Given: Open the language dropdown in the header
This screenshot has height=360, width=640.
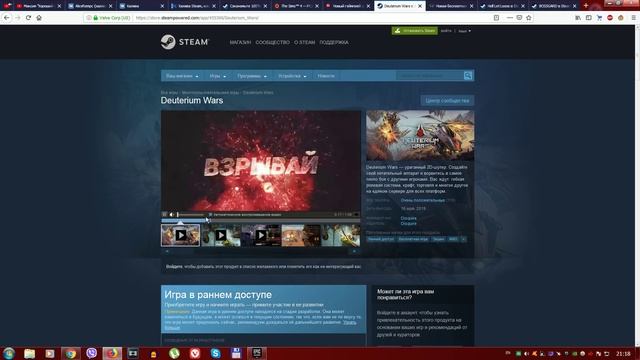Looking at the screenshot, I should 464,31.
